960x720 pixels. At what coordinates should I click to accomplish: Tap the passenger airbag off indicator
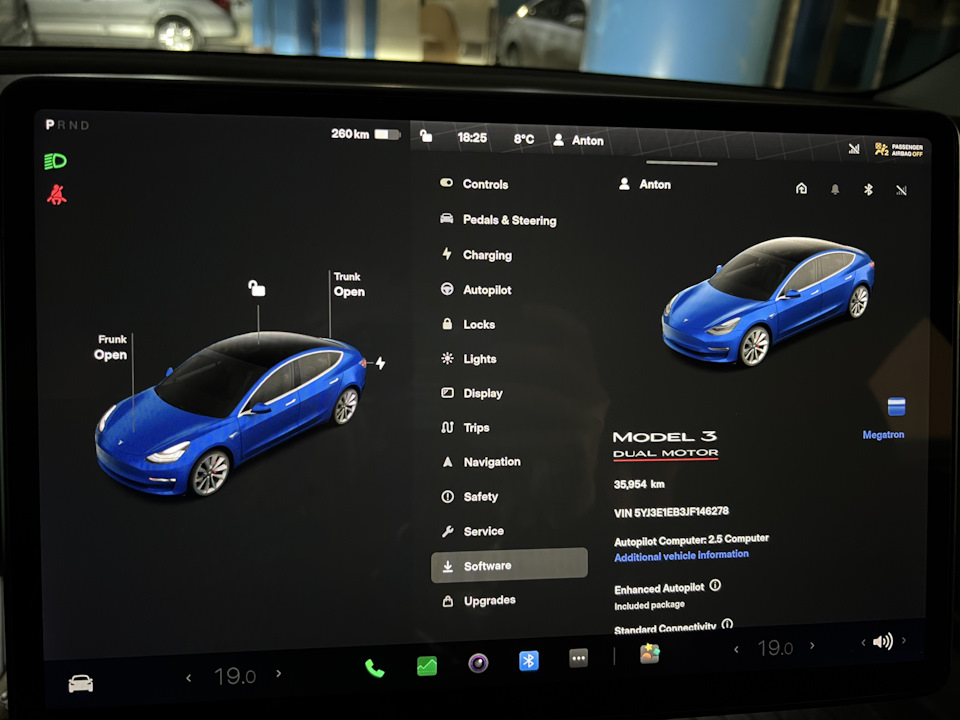pos(899,149)
